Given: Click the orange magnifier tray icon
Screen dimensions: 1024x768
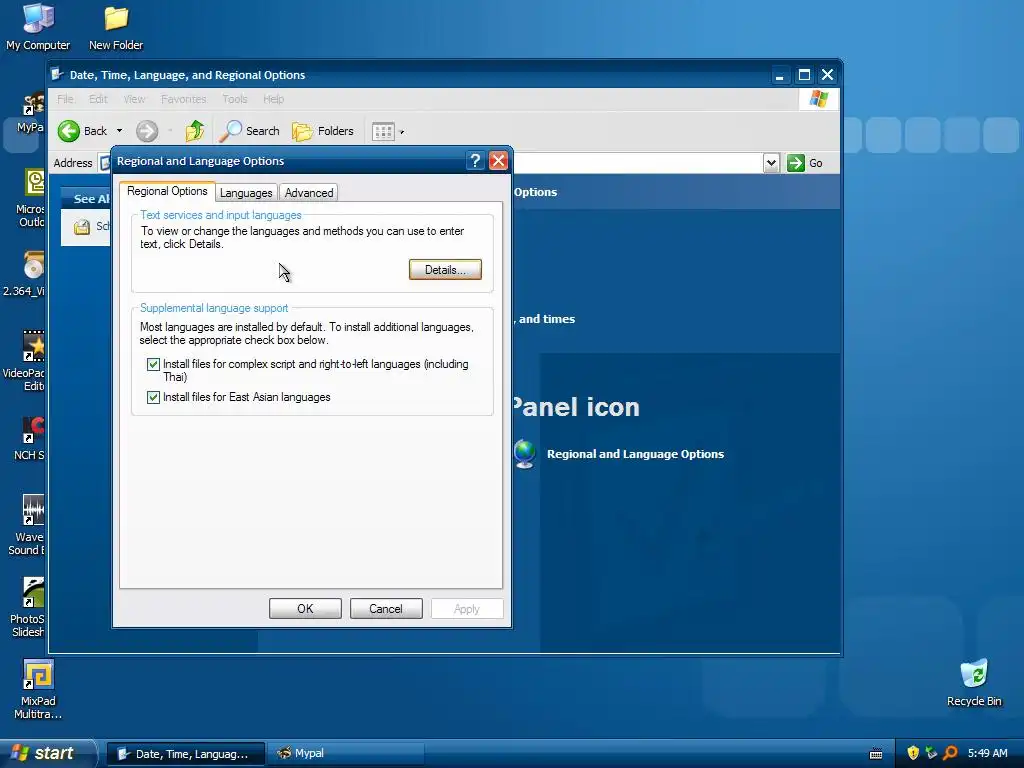Looking at the screenshot, I should 950,753.
